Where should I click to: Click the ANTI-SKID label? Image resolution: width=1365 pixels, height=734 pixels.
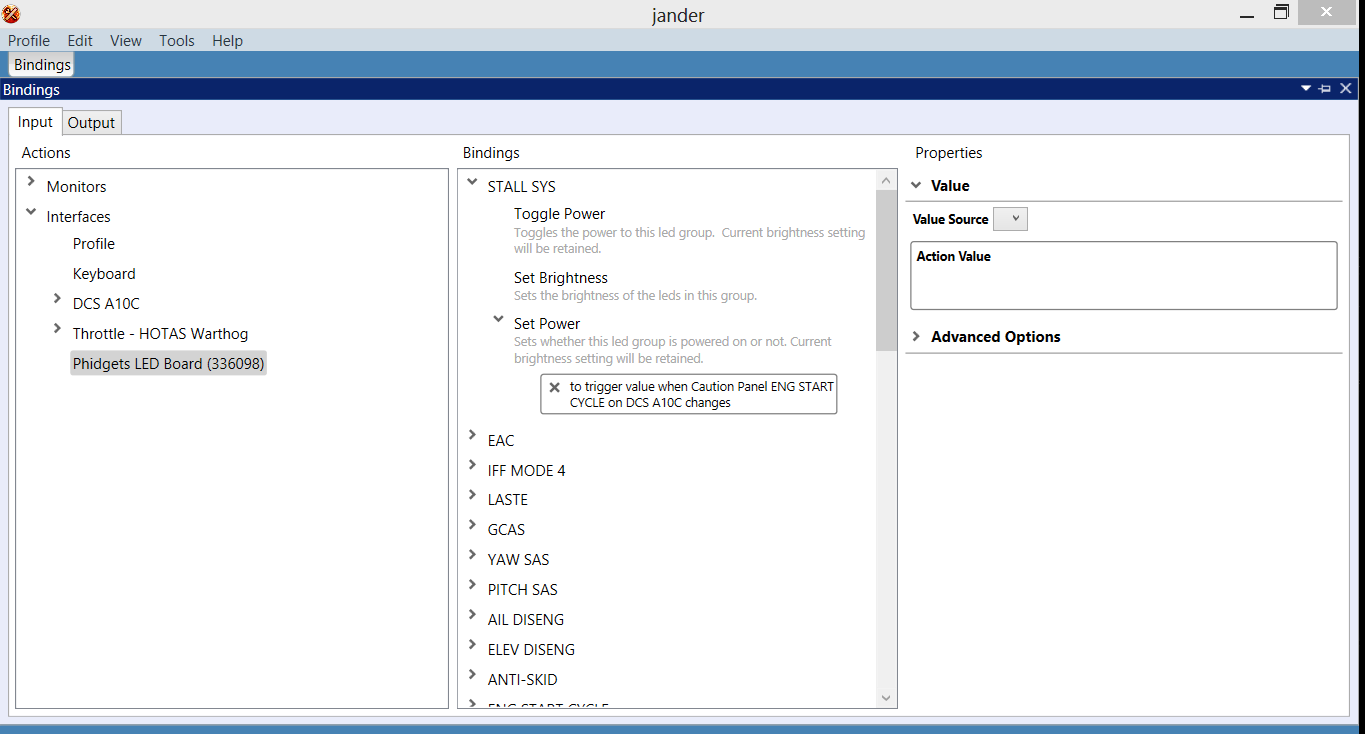522,680
